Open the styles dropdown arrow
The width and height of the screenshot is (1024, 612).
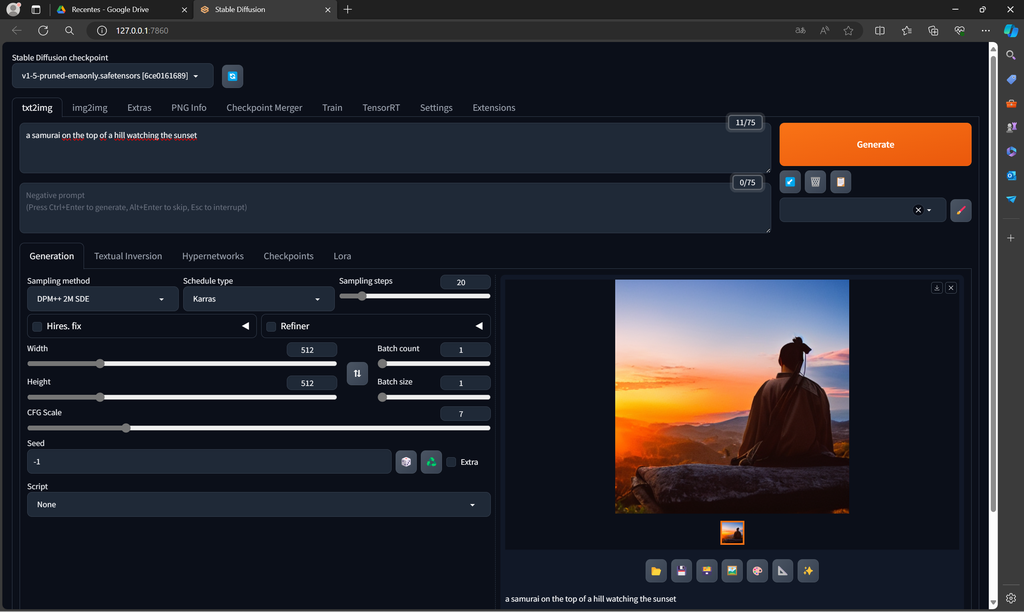pyautogui.click(x=929, y=210)
